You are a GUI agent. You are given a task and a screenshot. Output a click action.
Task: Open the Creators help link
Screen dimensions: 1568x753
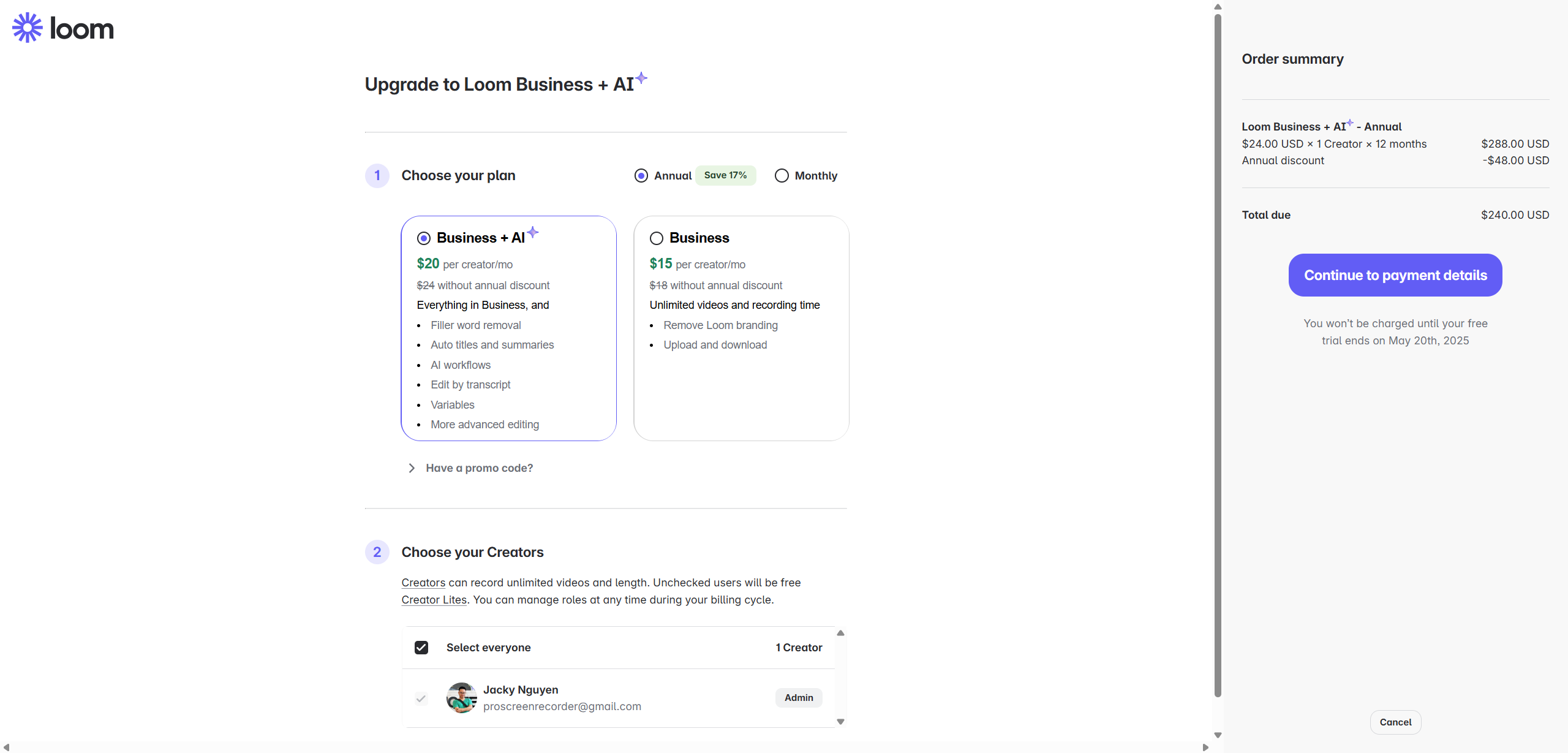click(x=423, y=583)
